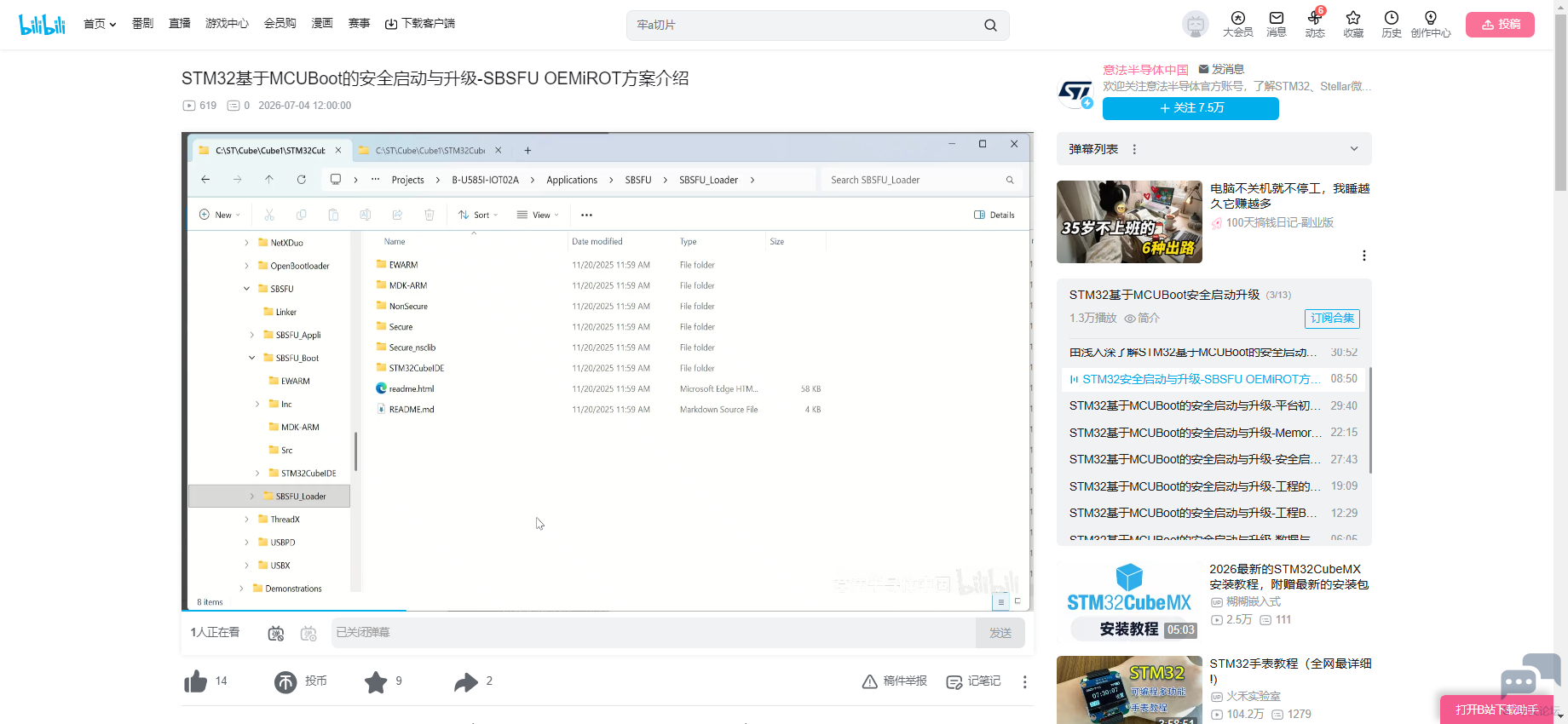
Task: Open 电脑不关机就不停工 ad thumbnail
Action: coord(1129,221)
